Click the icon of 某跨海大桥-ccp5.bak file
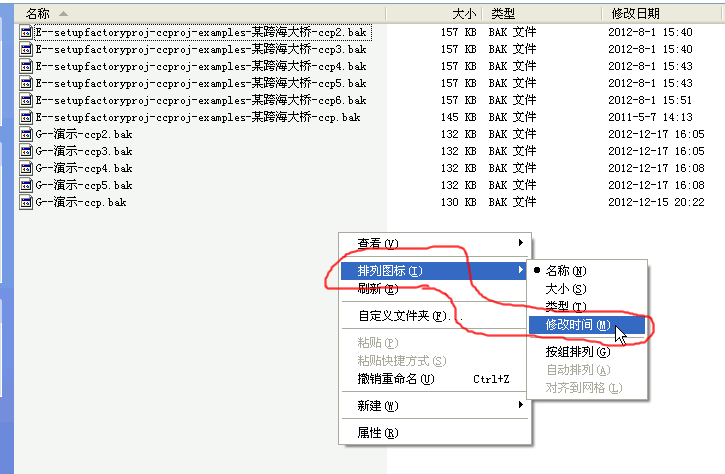The image size is (725, 474). click(26, 83)
